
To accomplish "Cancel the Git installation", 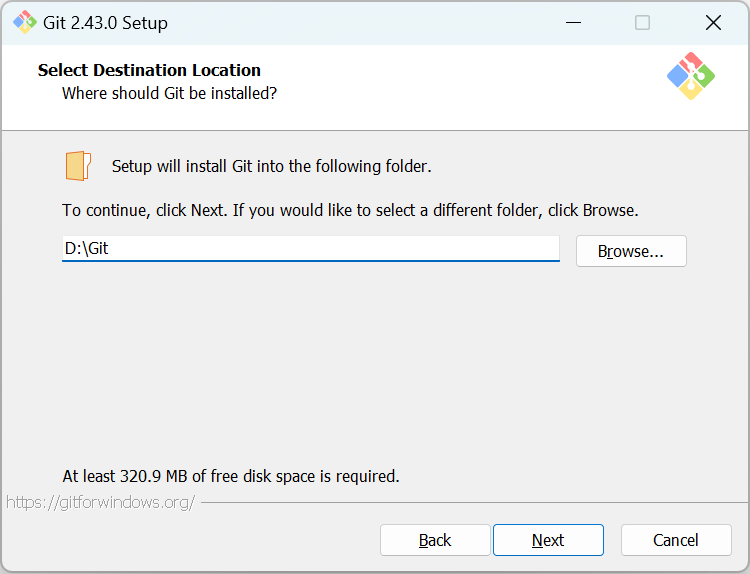I will [676, 540].
